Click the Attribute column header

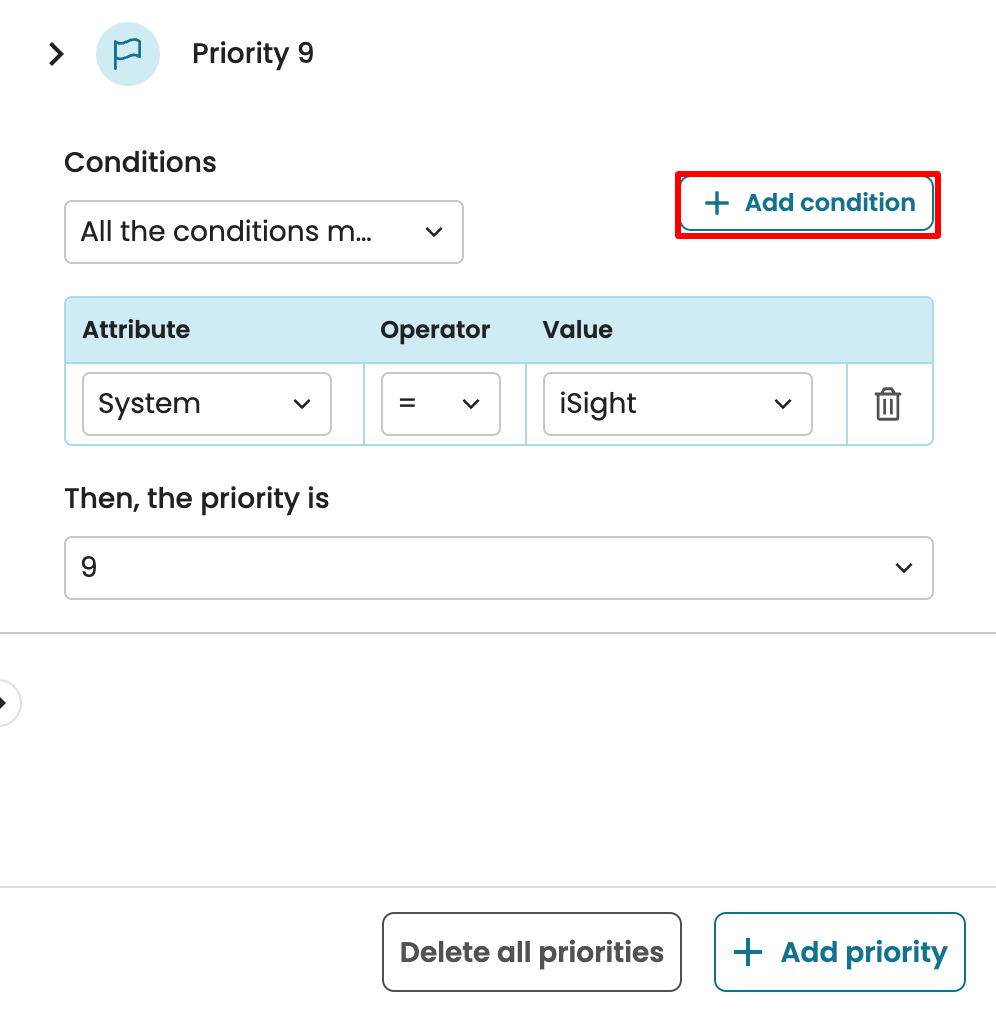[x=136, y=330]
